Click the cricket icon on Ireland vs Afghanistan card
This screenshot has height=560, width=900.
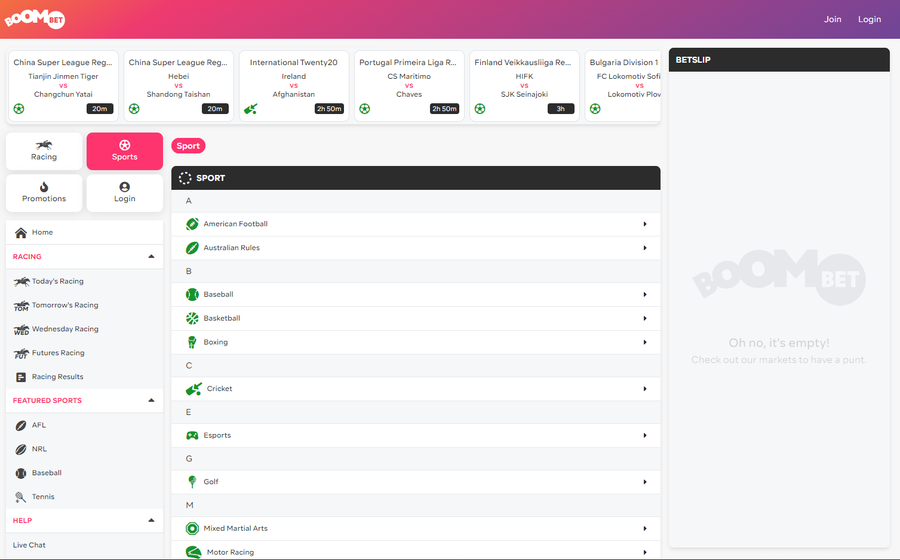[251, 108]
